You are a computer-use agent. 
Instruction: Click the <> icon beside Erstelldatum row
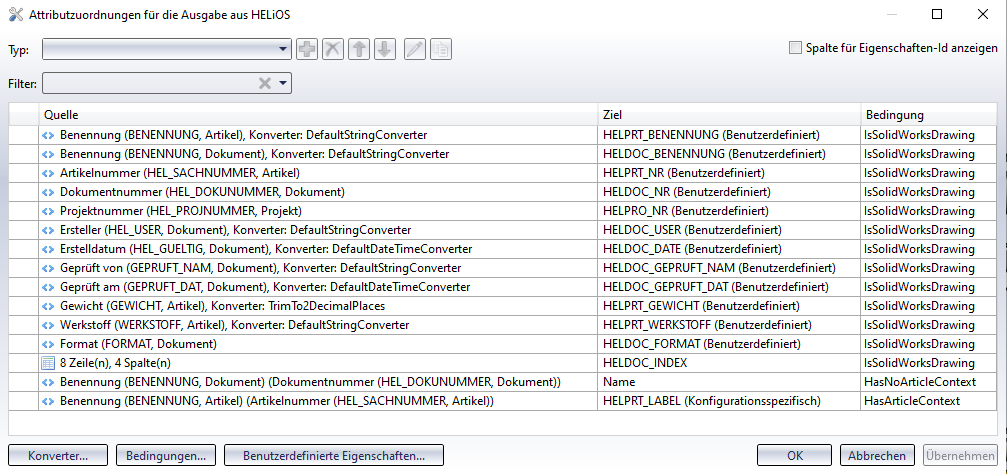point(48,249)
